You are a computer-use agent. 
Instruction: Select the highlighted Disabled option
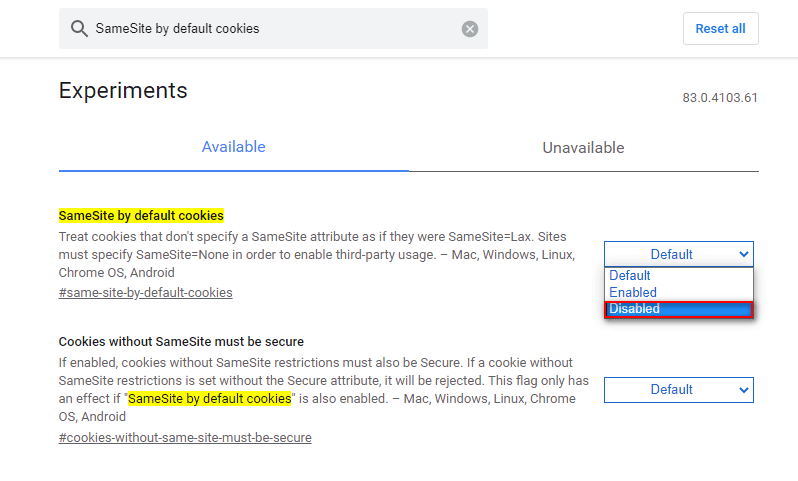click(x=678, y=309)
